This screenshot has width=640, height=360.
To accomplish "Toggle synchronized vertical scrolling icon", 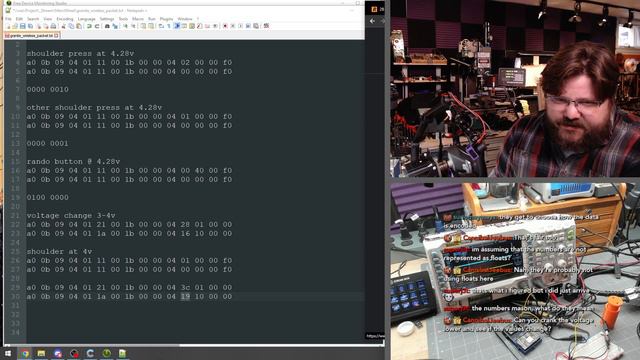I will 143,26.
